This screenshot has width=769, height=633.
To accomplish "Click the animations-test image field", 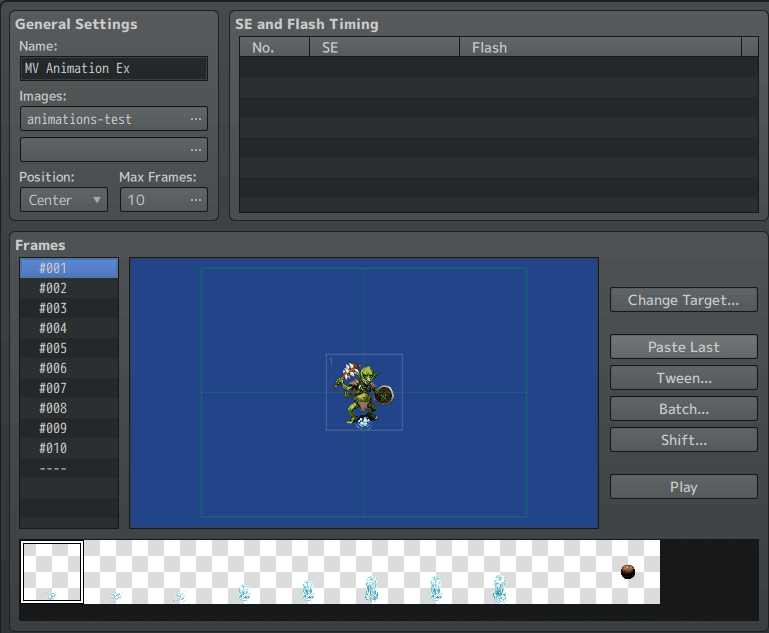I will (114, 119).
